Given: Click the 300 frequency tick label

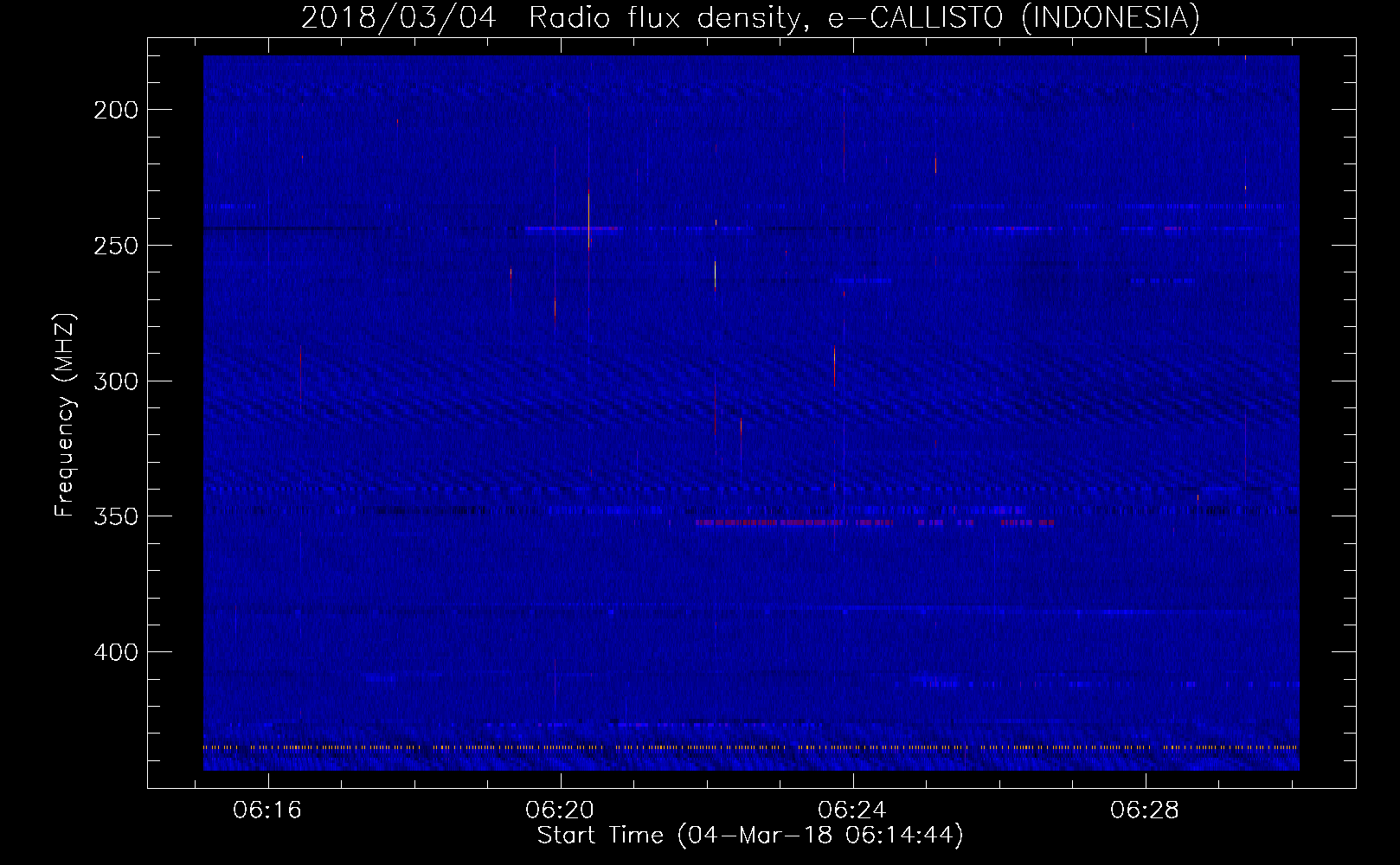Looking at the screenshot, I should pyautogui.click(x=114, y=381).
